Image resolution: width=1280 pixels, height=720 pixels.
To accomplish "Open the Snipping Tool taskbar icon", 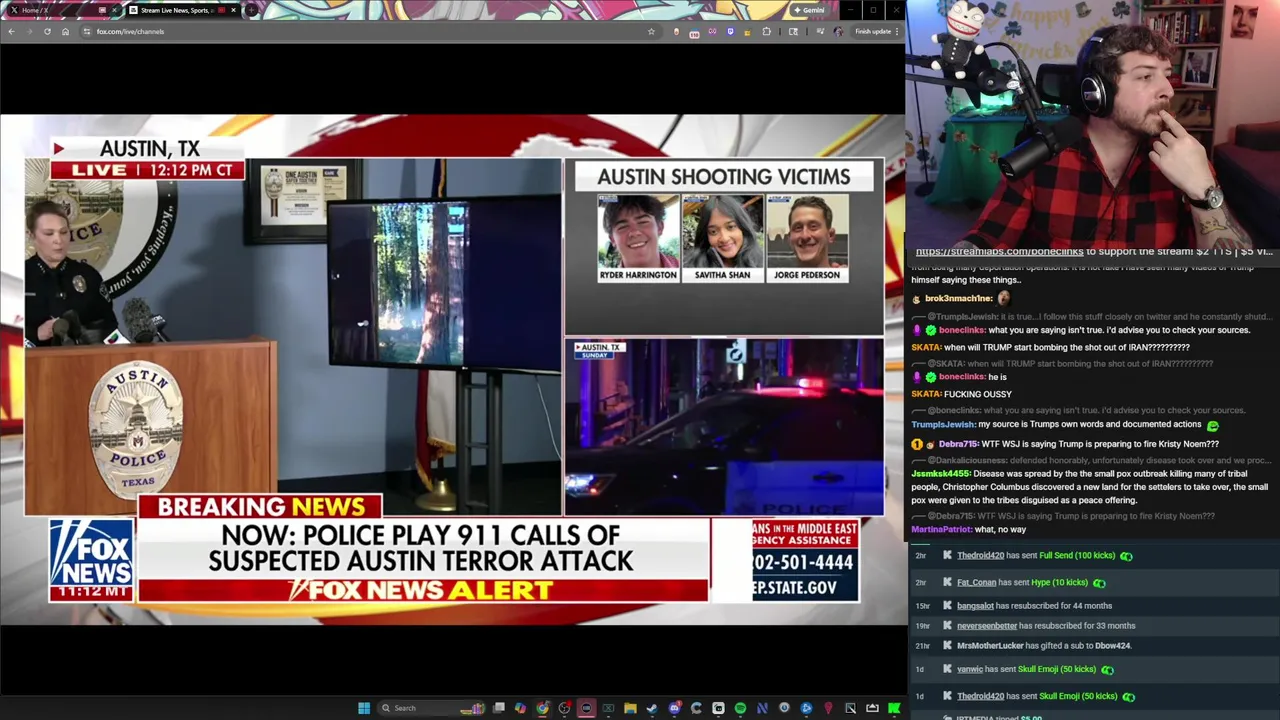I will click(x=850, y=708).
